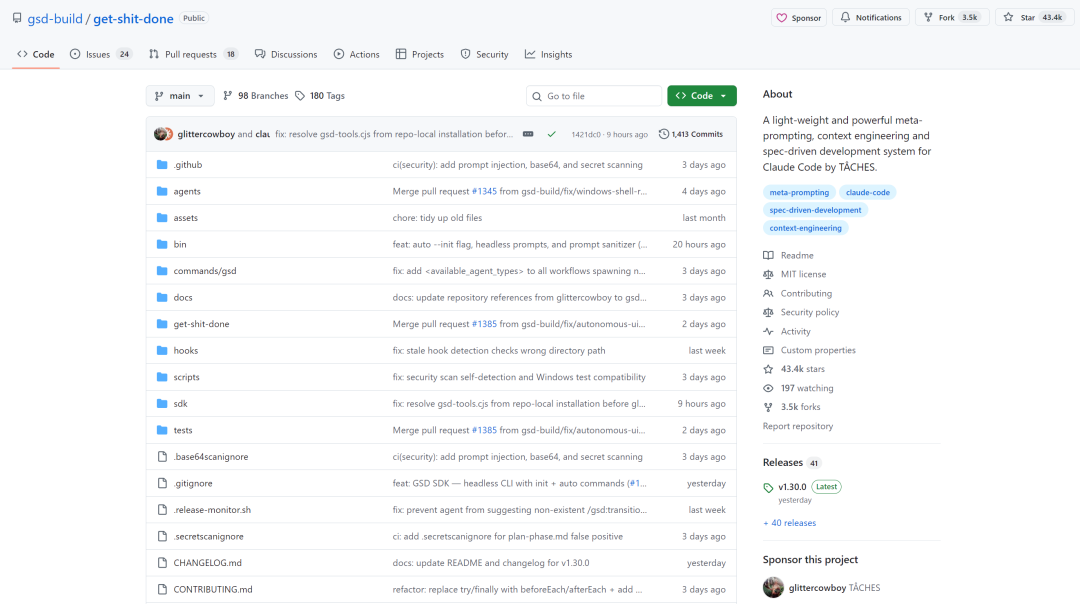Screen dimensions: 1080x604
Task: Switch to the Issues tab
Action: pyautogui.click(x=100, y=54)
